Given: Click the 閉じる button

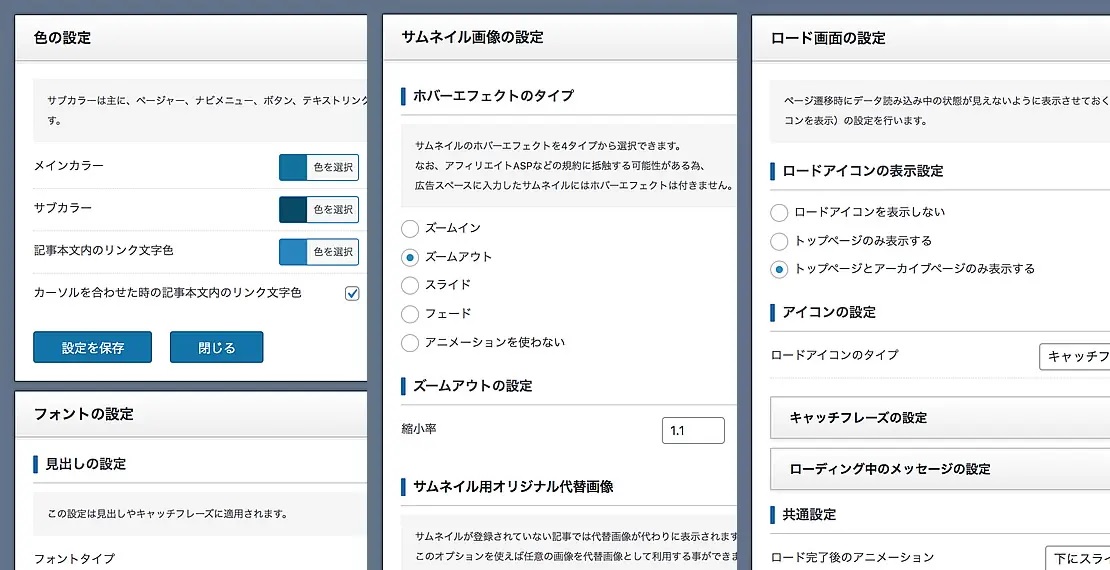Looking at the screenshot, I should pos(216,347).
